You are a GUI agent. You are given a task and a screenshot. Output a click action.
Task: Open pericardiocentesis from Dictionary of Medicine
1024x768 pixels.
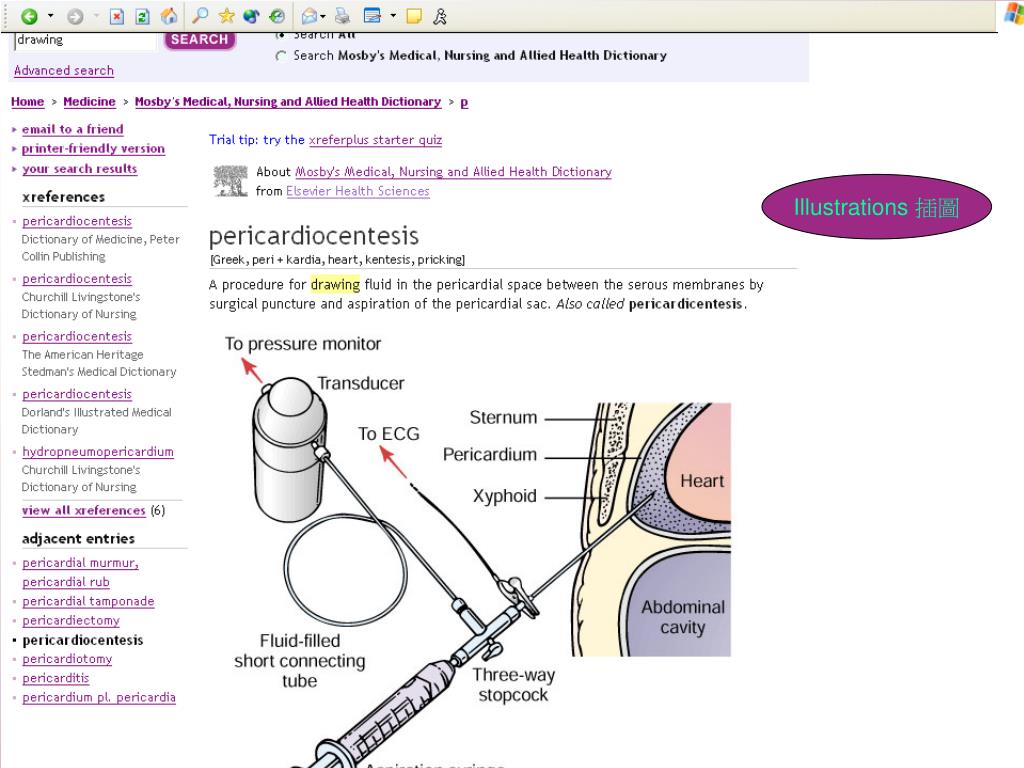point(77,221)
